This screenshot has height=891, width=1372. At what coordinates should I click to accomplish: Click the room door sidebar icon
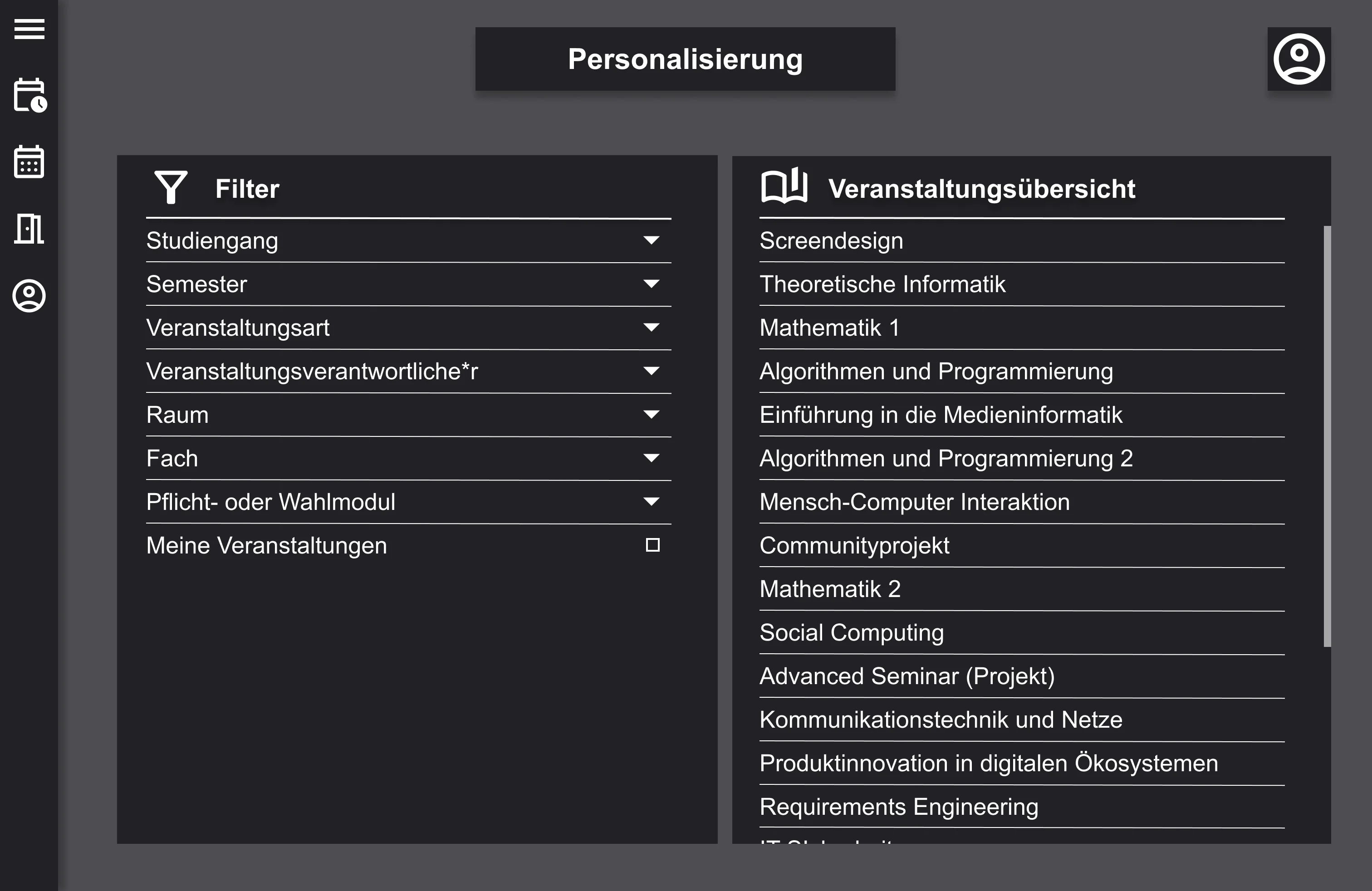click(x=29, y=229)
